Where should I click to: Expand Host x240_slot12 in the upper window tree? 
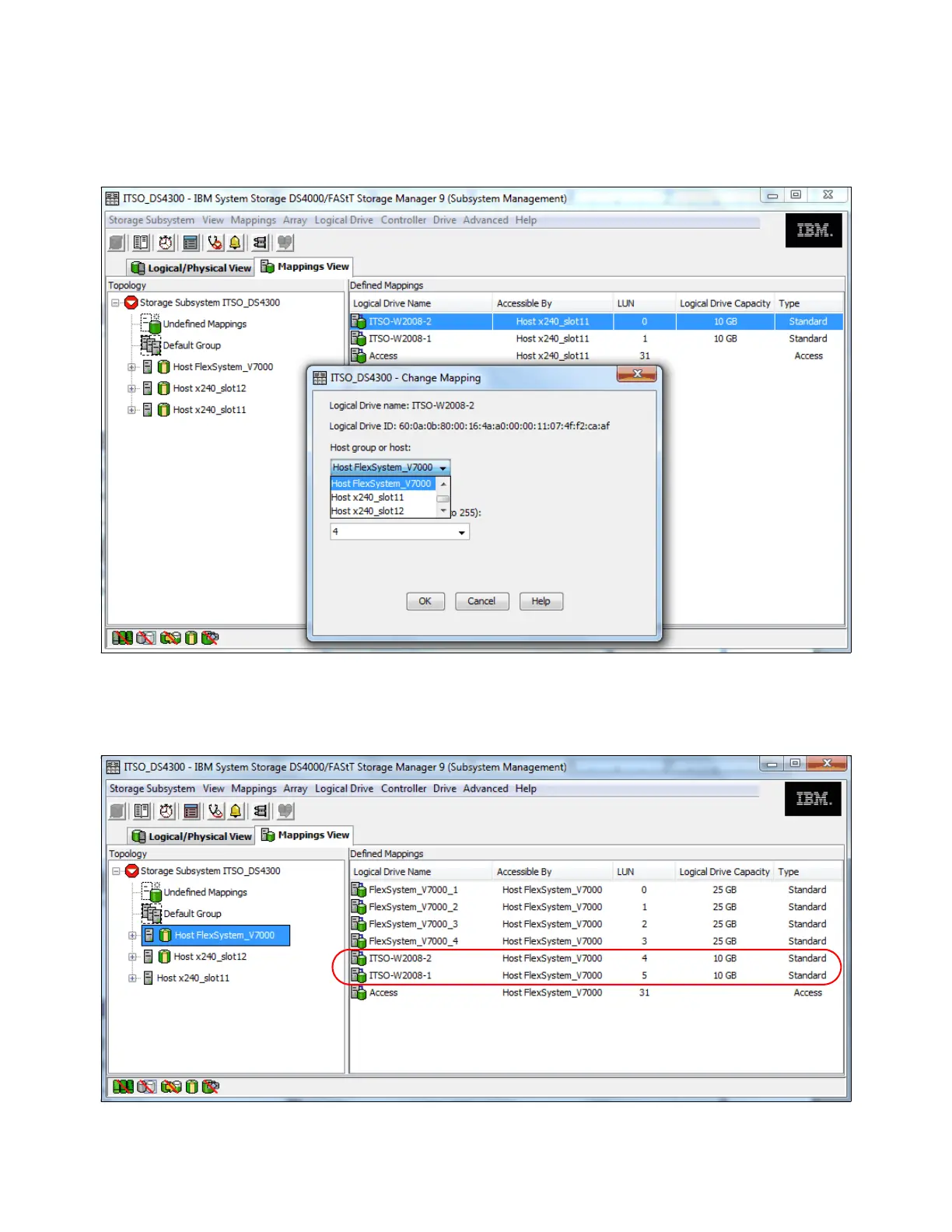coord(131,388)
